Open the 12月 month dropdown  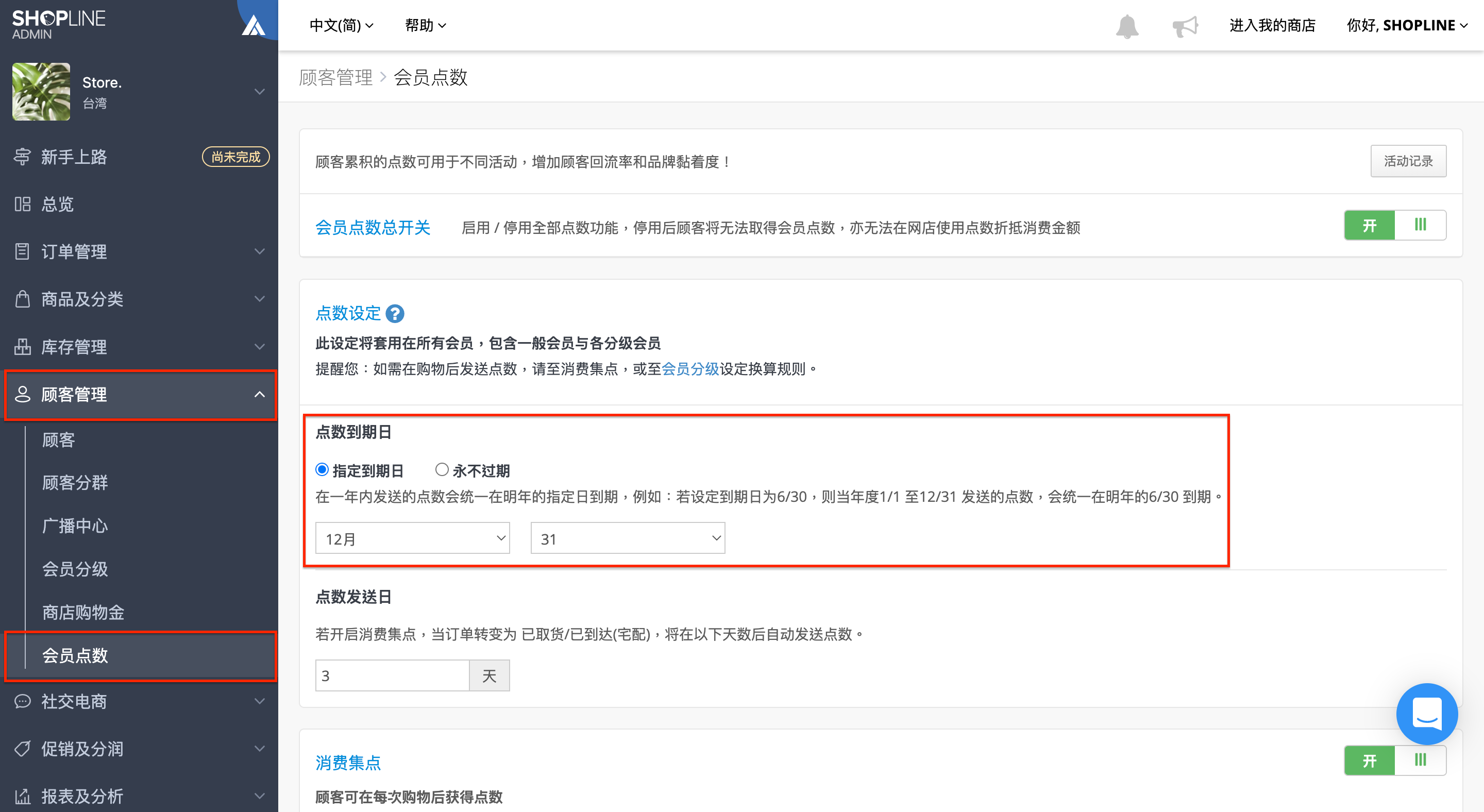pyautogui.click(x=412, y=538)
